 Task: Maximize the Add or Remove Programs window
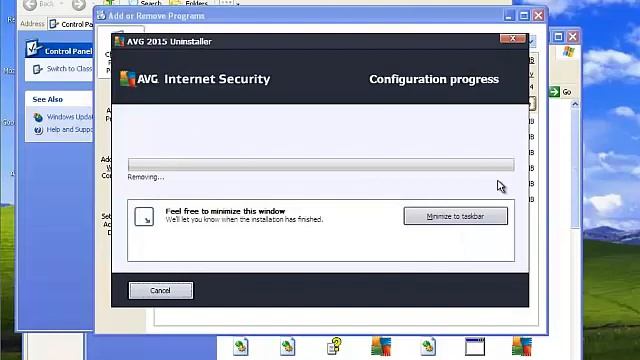[x=524, y=16]
